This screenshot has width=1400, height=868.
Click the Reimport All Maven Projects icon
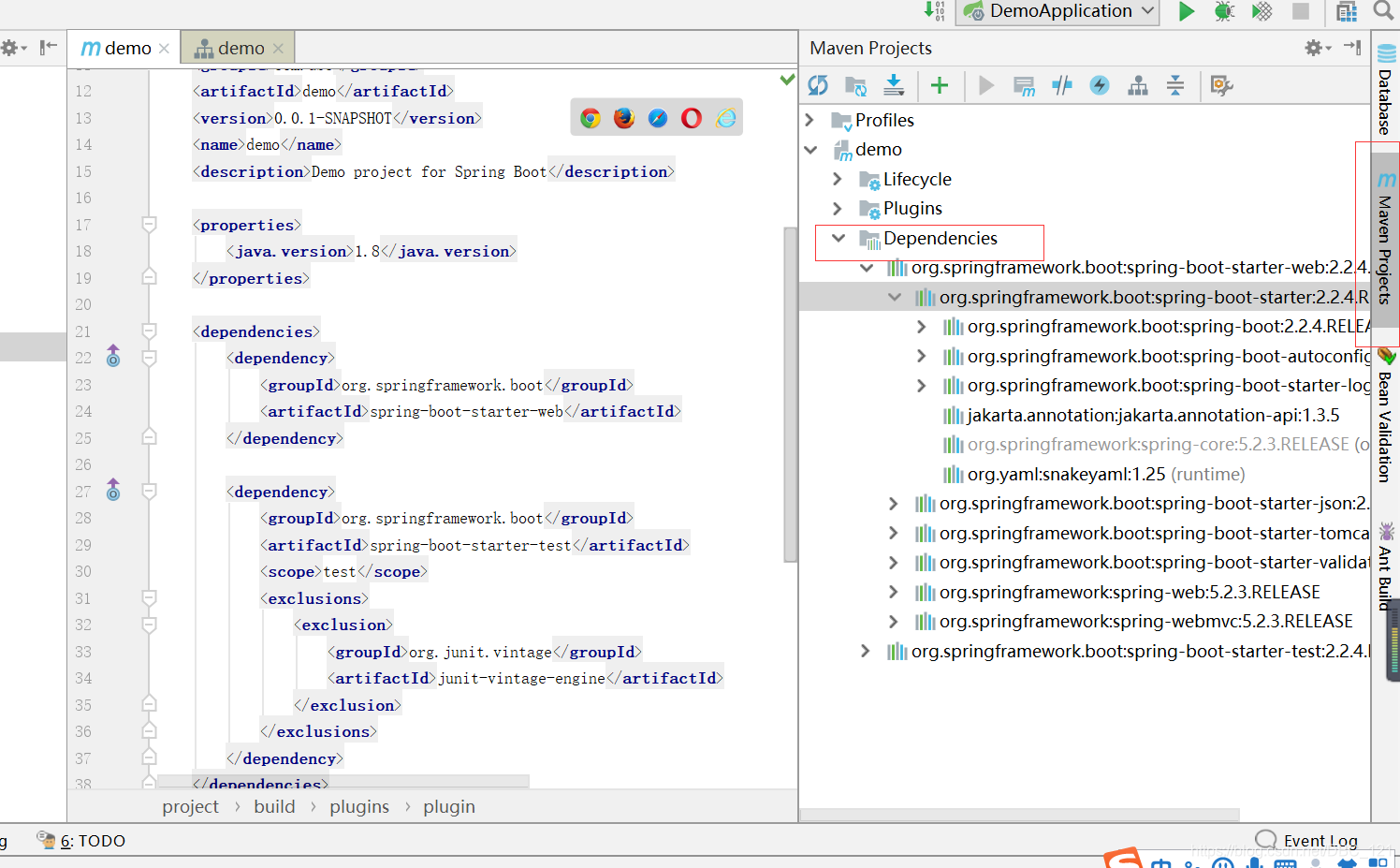(818, 85)
